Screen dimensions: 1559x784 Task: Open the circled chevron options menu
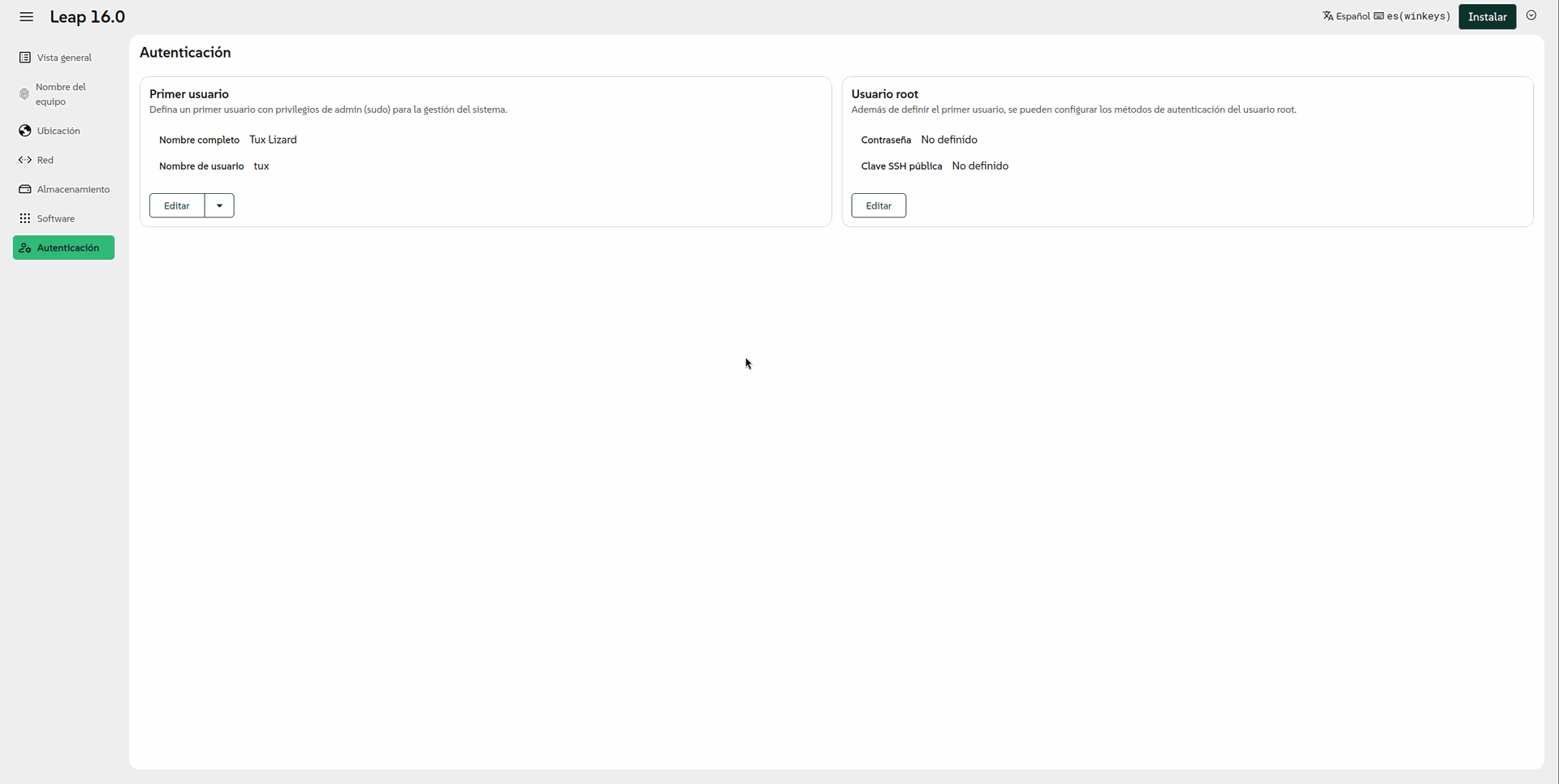(1531, 15)
